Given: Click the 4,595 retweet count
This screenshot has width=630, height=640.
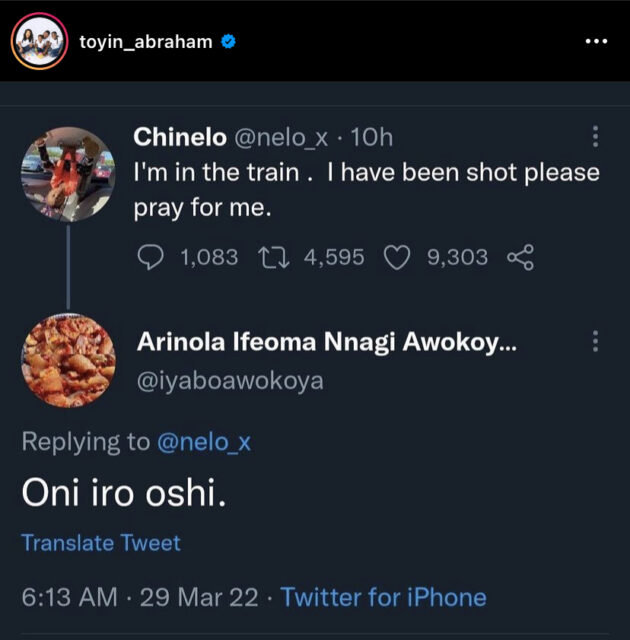Looking at the screenshot, I should 334,257.
